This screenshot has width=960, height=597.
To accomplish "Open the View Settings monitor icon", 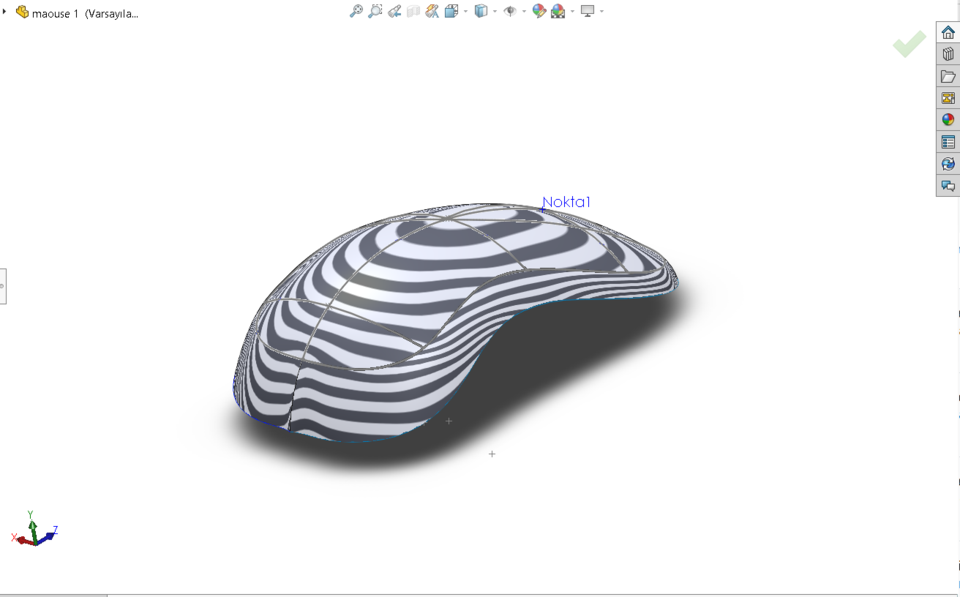I will (588, 11).
